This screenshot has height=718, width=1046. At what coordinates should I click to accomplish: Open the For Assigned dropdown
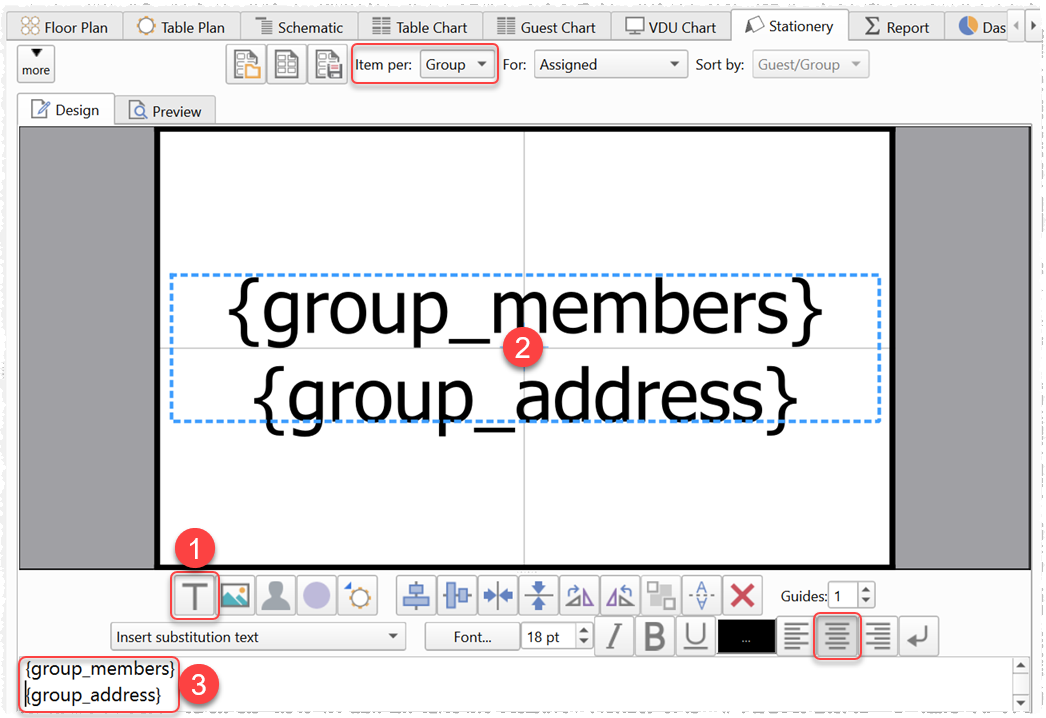(x=610, y=64)
